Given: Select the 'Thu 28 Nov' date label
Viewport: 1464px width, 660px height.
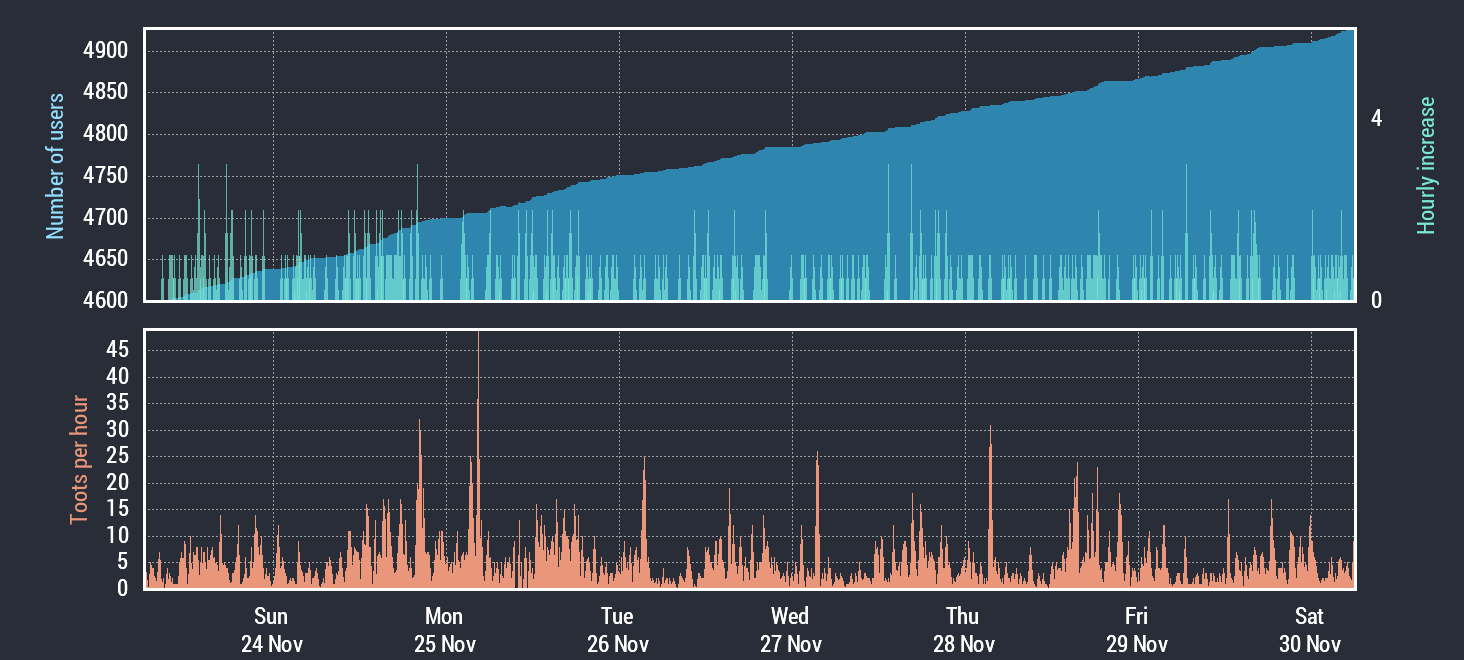Looking at the screenshot, I should click(x=963, y=630).
